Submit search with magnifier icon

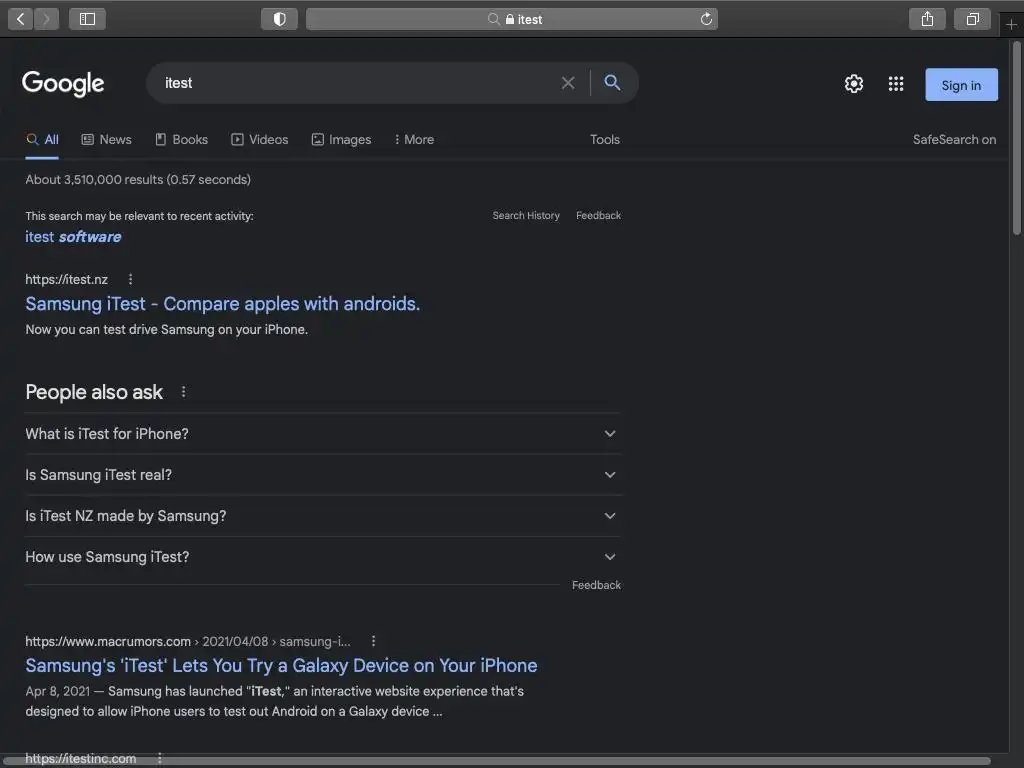[612, 82]
